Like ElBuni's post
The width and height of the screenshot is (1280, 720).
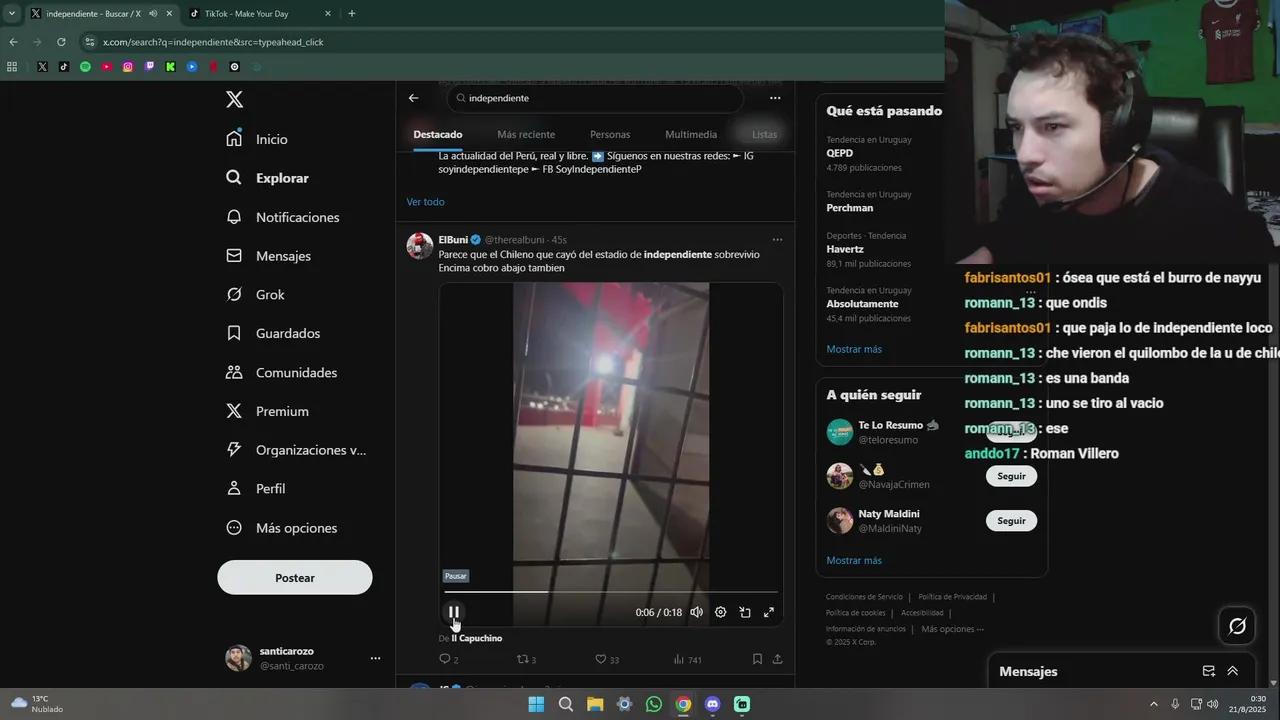[x=606, y=659]
